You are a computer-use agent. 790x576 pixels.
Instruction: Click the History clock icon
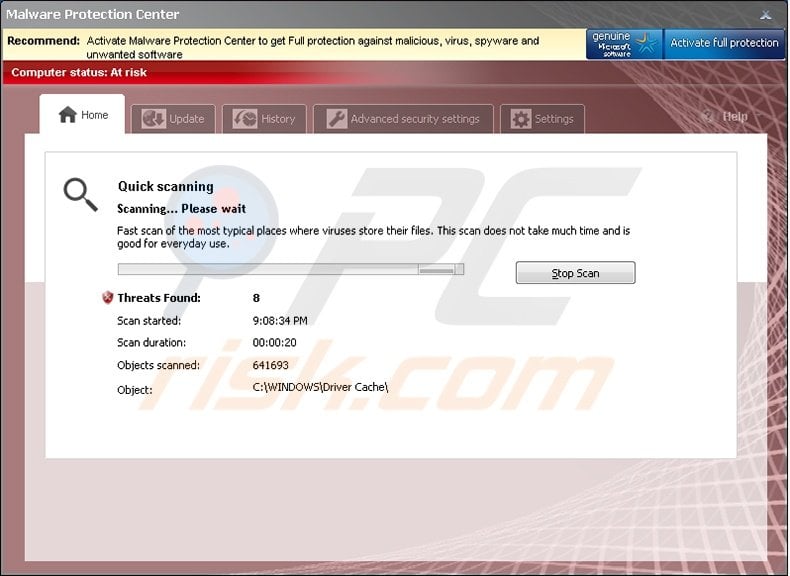pos(245,119)
